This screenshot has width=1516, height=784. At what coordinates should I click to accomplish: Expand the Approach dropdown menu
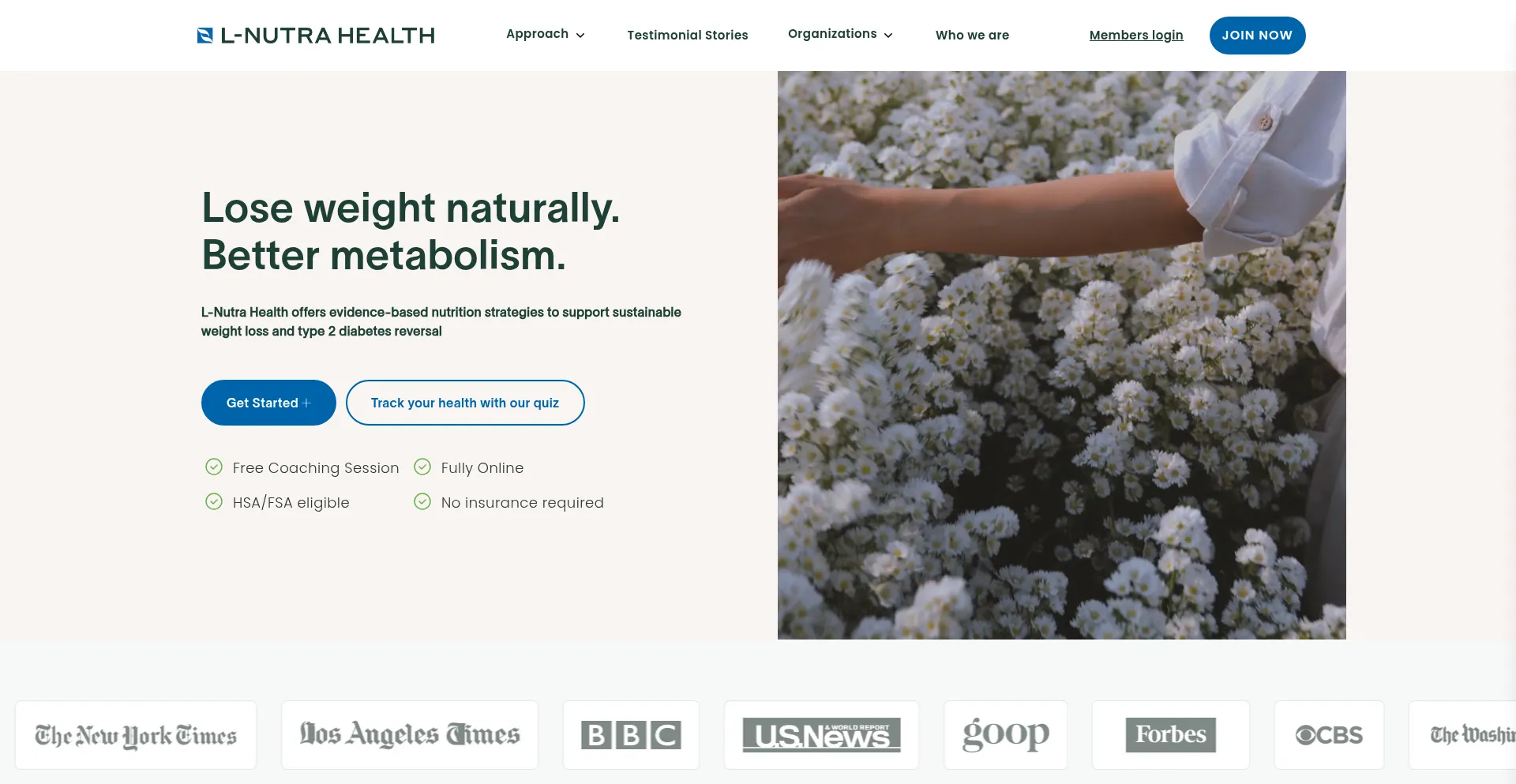[546, 34]
